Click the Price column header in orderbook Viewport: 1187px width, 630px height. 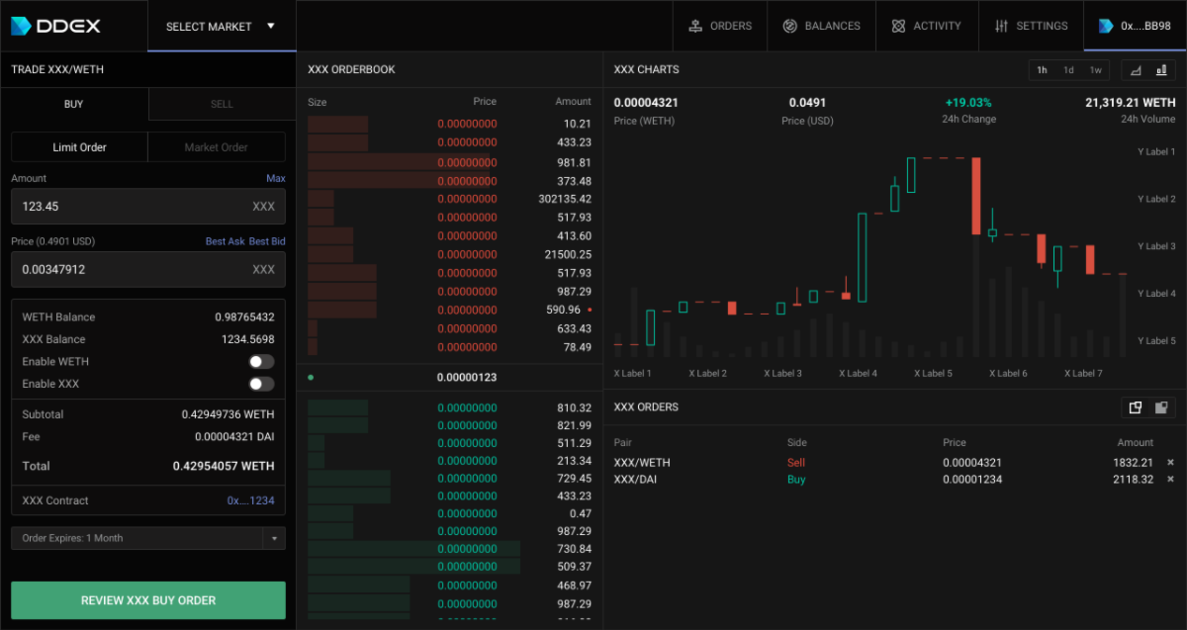point(484,101)
